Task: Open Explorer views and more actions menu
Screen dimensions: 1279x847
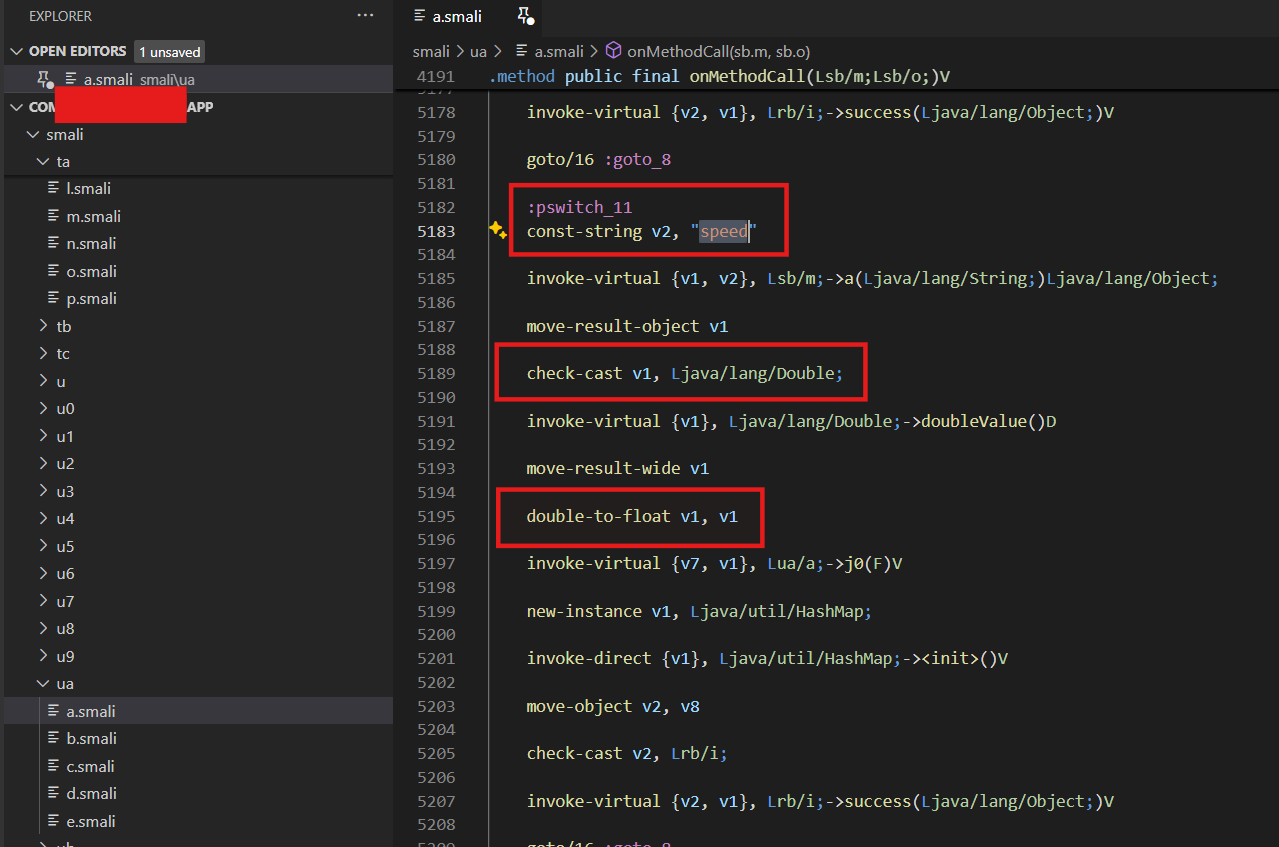Action: pos(366,16)
